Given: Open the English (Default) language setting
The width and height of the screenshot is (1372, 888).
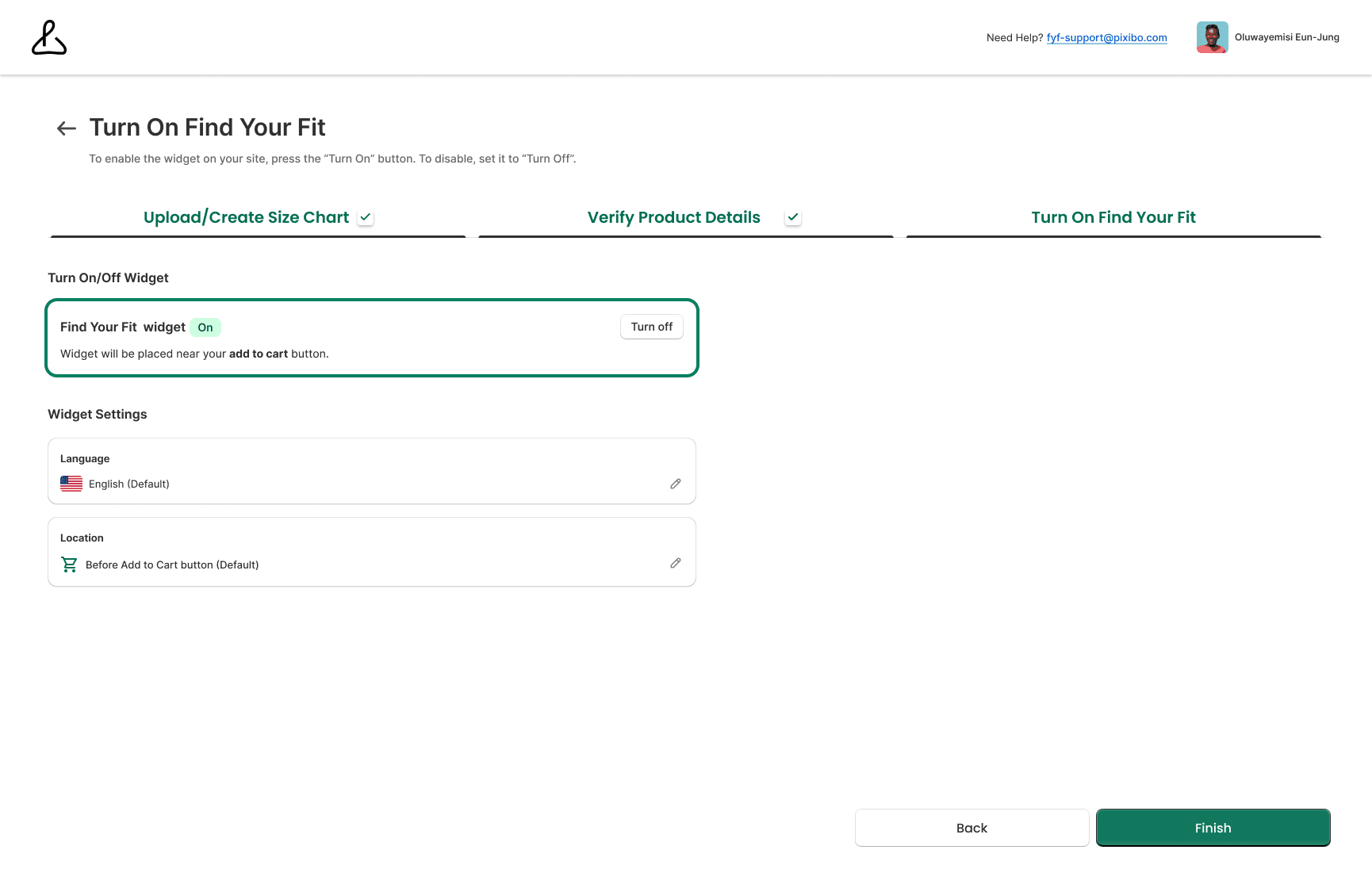Looking at the screenshot, I should 372,471.
